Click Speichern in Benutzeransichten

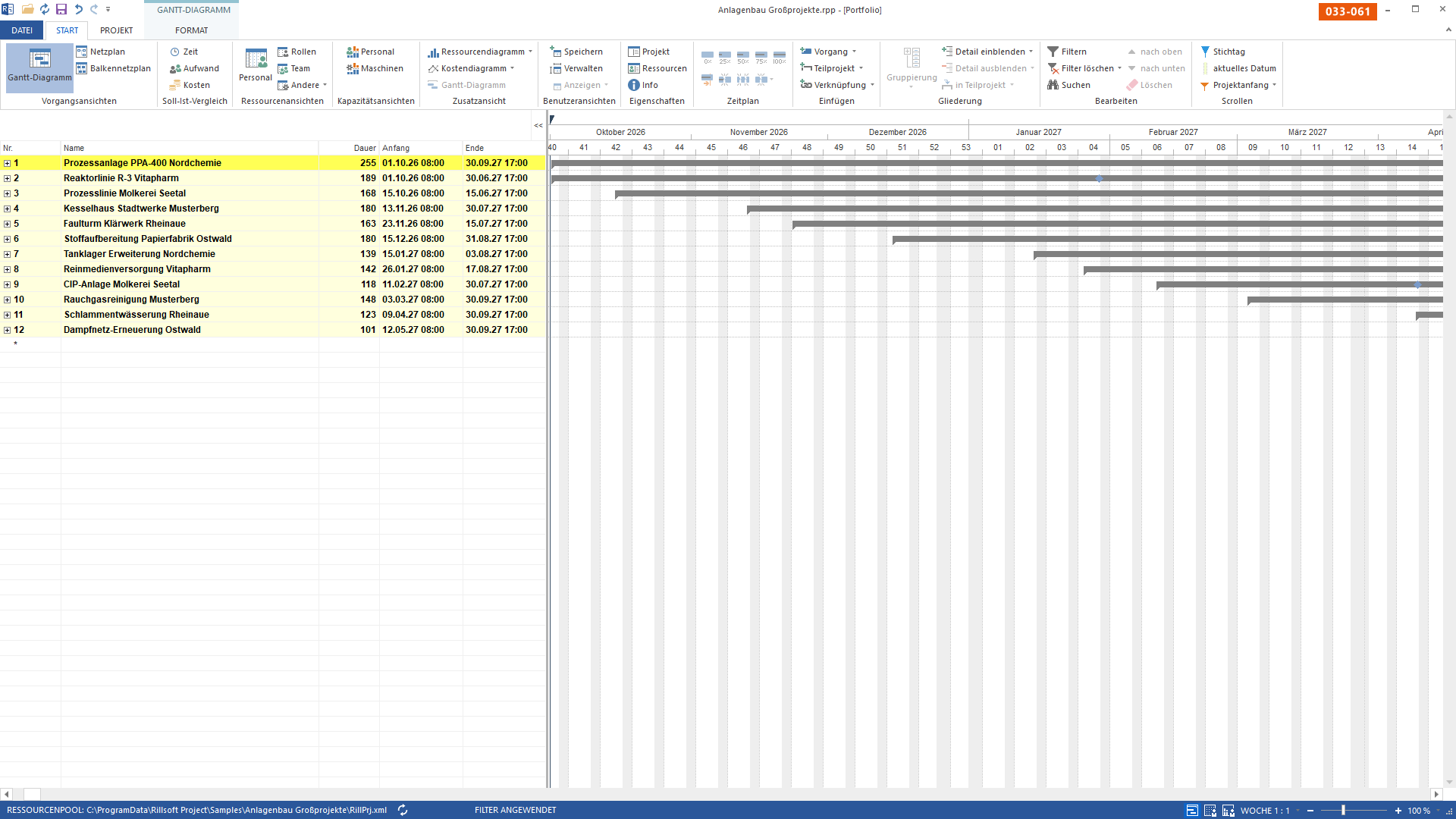pyautogui.click(x=576, y=52)
